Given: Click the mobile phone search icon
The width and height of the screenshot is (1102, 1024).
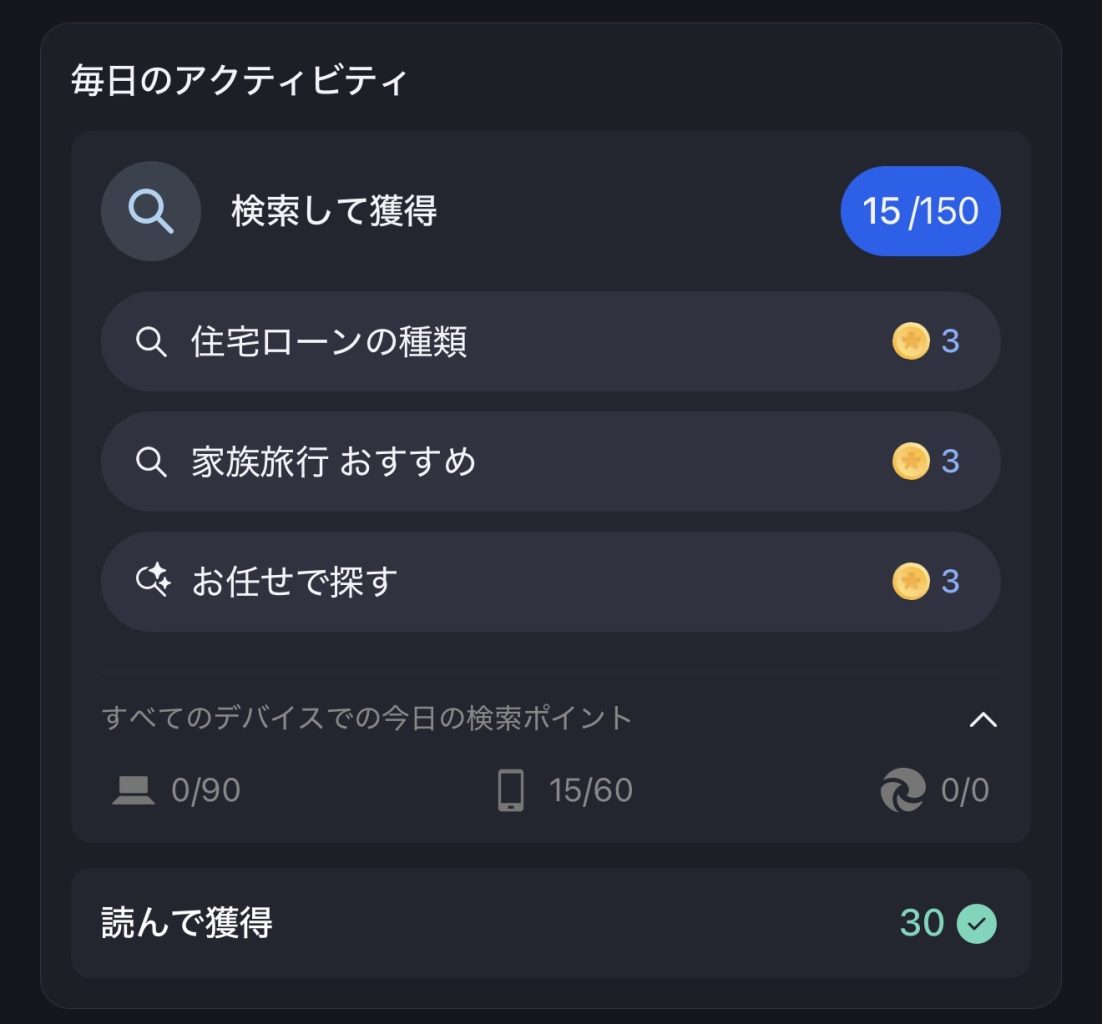Looking at the screenshot, I should [x=510, y=791].
